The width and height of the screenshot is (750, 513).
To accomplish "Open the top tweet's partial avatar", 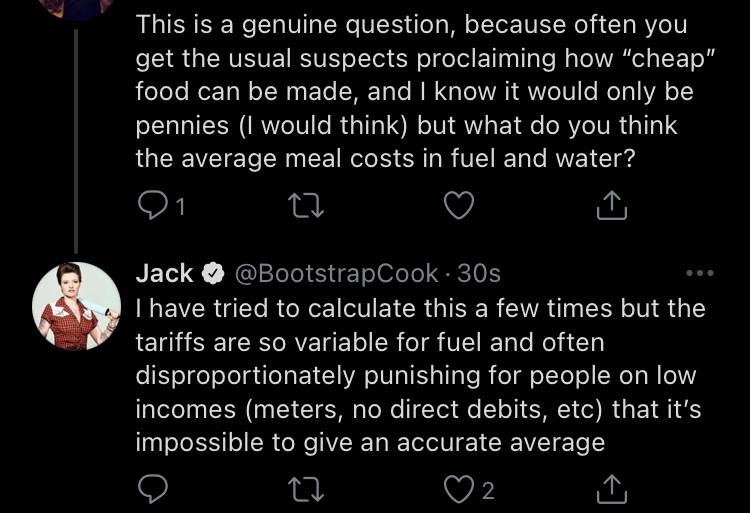I will point(77,10).
